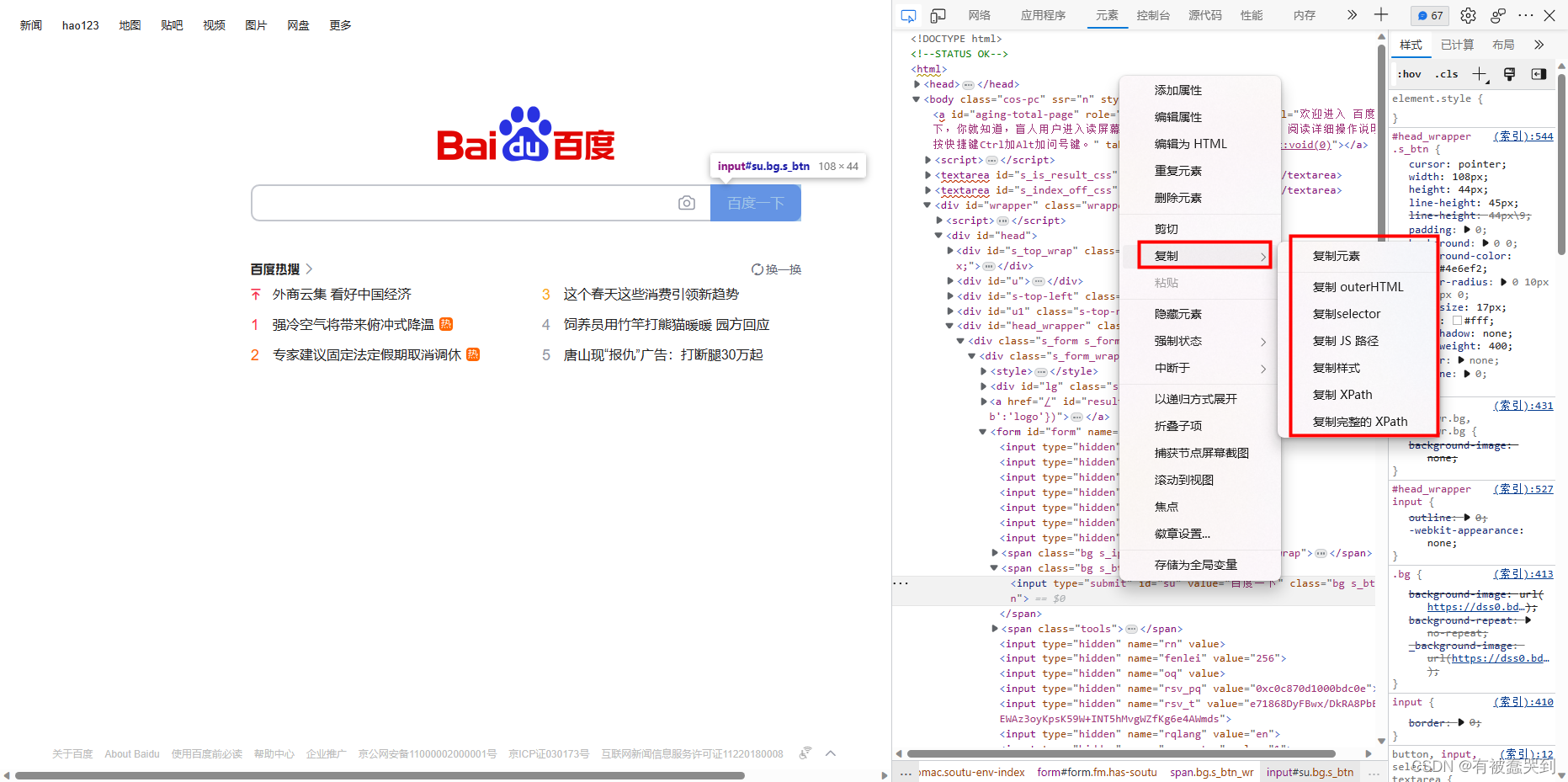Click the #fff color swatch
Viewport: 1568px width, 782px height.
point(1457,321)
